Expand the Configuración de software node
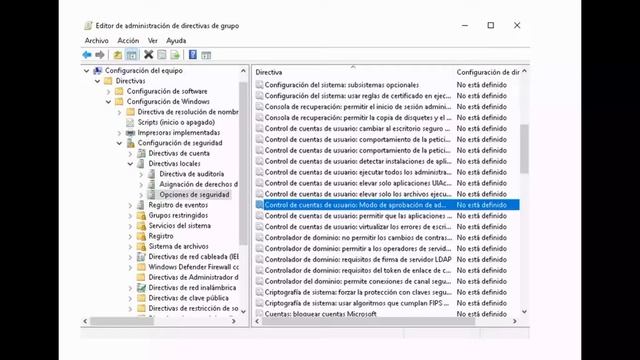This screenshot has height=360, width=640. click(109, 91)
